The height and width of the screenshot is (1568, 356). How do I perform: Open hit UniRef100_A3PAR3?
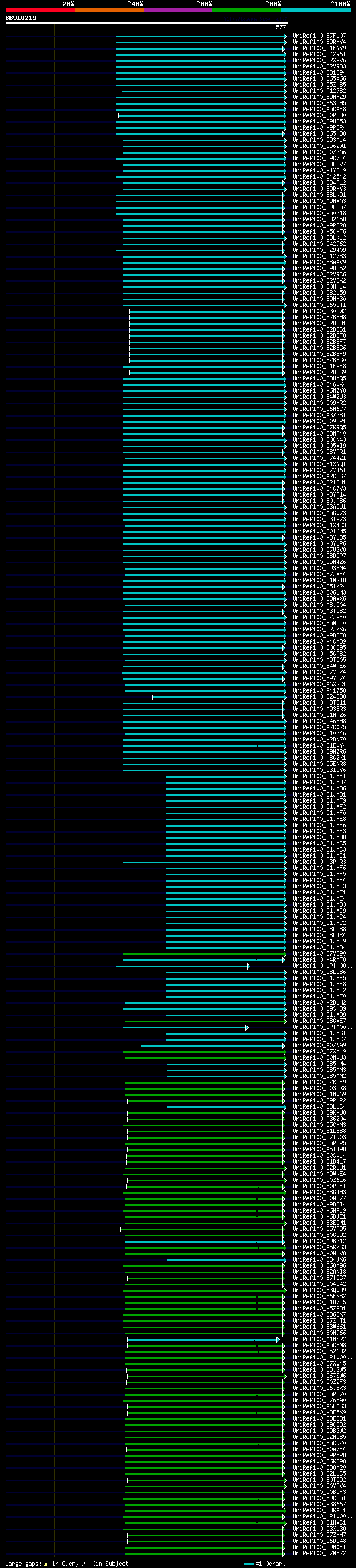(x=319, y=862)
